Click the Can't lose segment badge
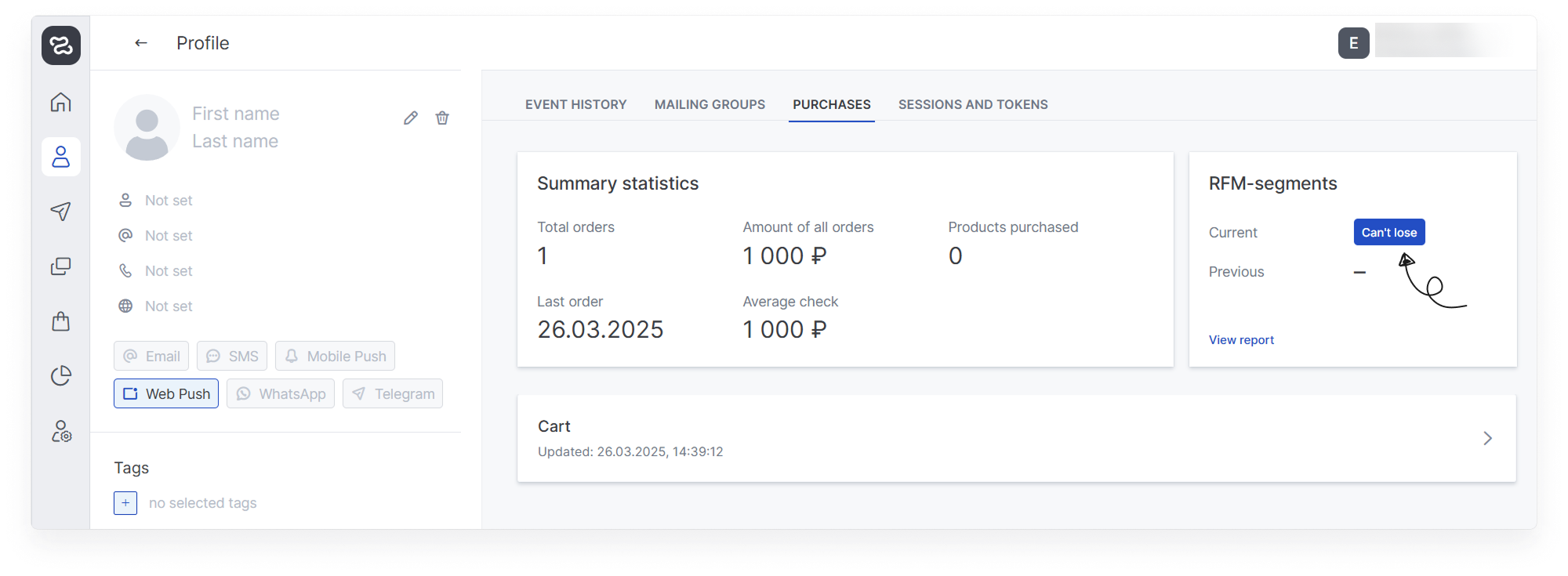This screenshot has width=1568, height=576. pyautogui.click(x=1389, y=232)
